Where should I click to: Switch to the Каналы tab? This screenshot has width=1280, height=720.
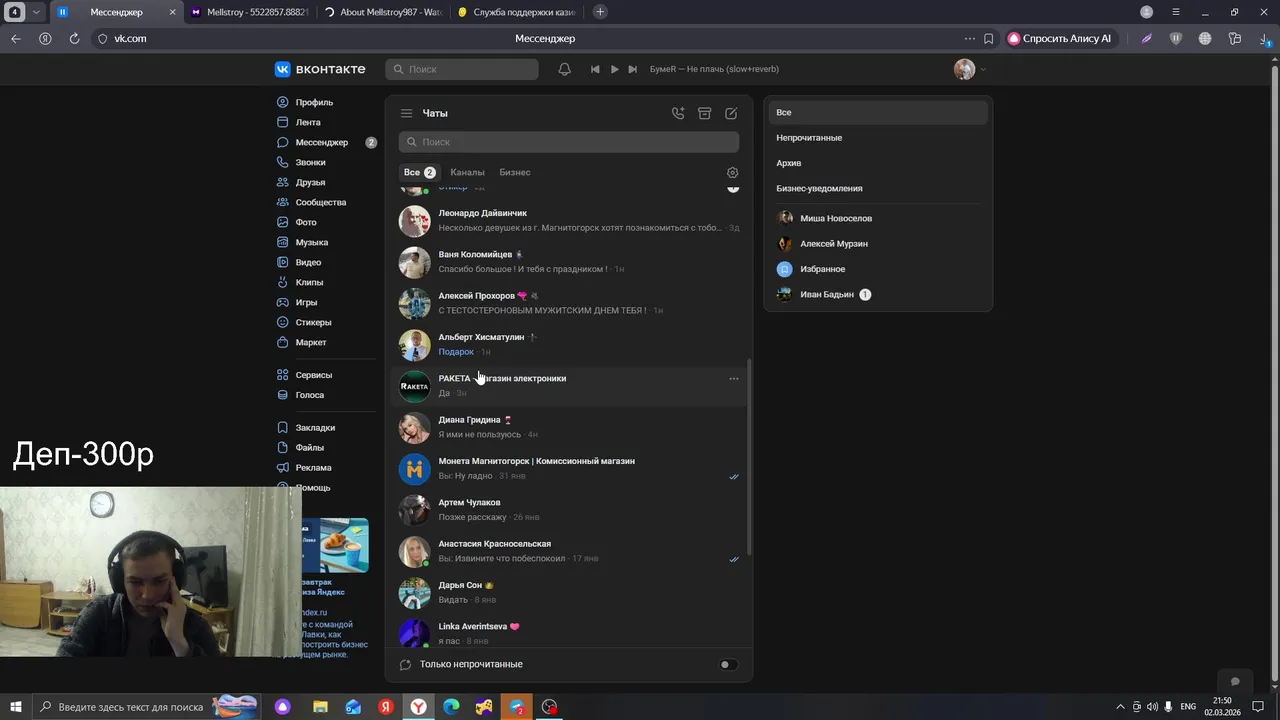point(467,172)
